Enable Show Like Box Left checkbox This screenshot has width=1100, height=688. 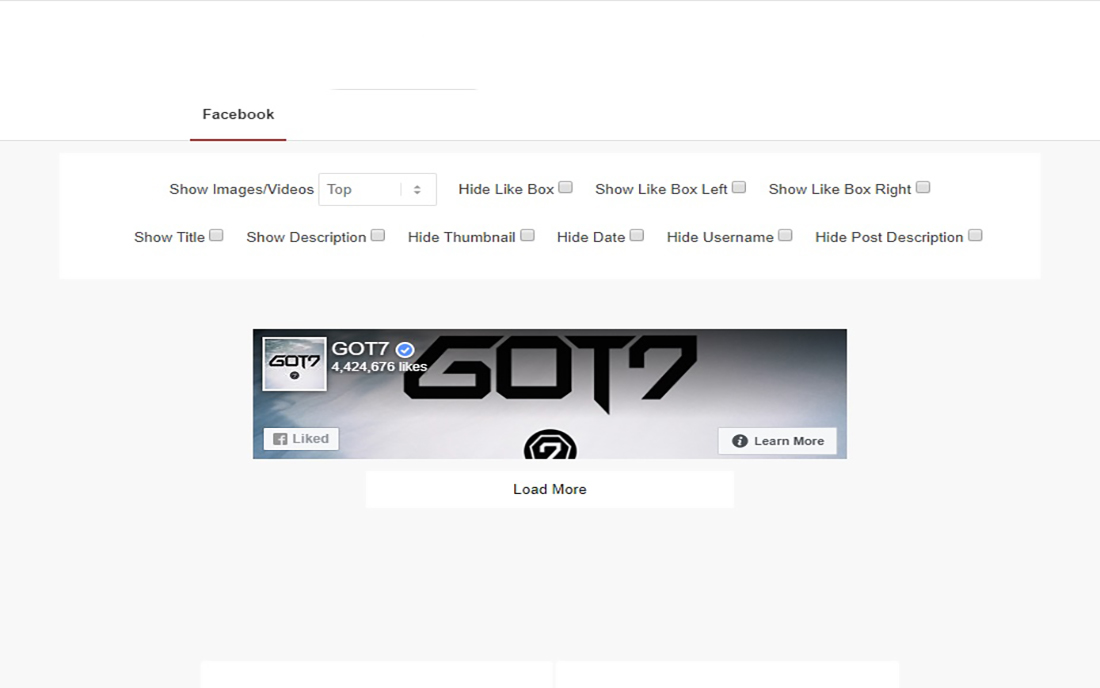click(x=739, y=187)
